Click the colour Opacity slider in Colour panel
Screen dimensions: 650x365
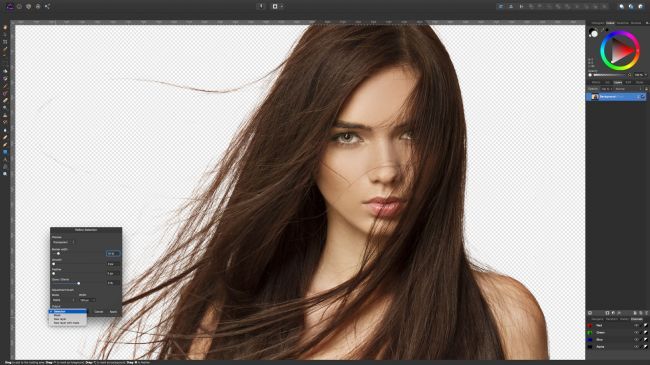tap(609, 75)
